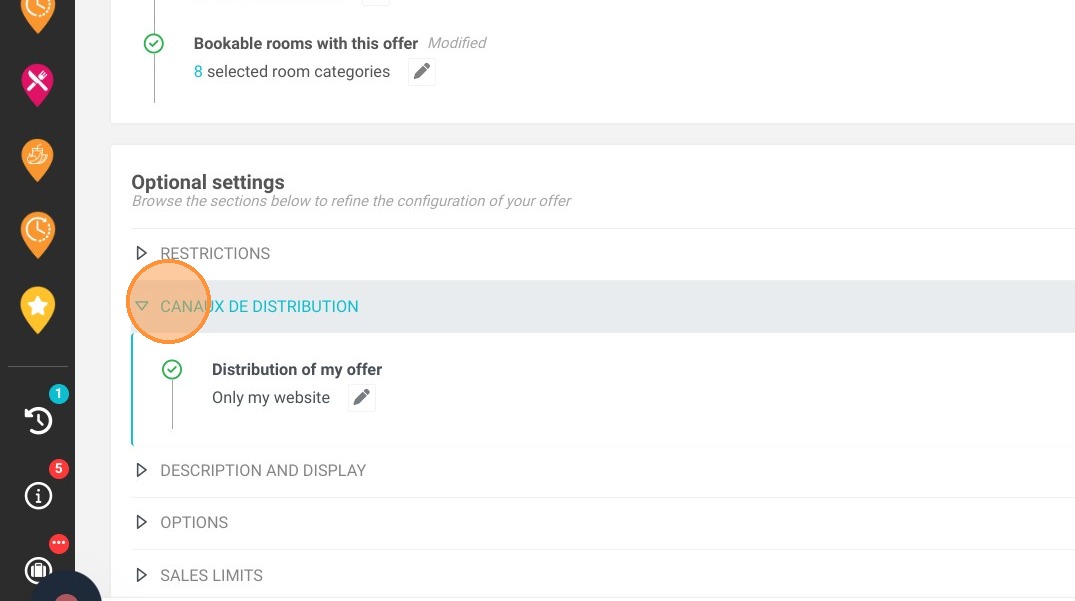Open the history icon with badge 1
1075x601 pixels.
click(38, 420)
